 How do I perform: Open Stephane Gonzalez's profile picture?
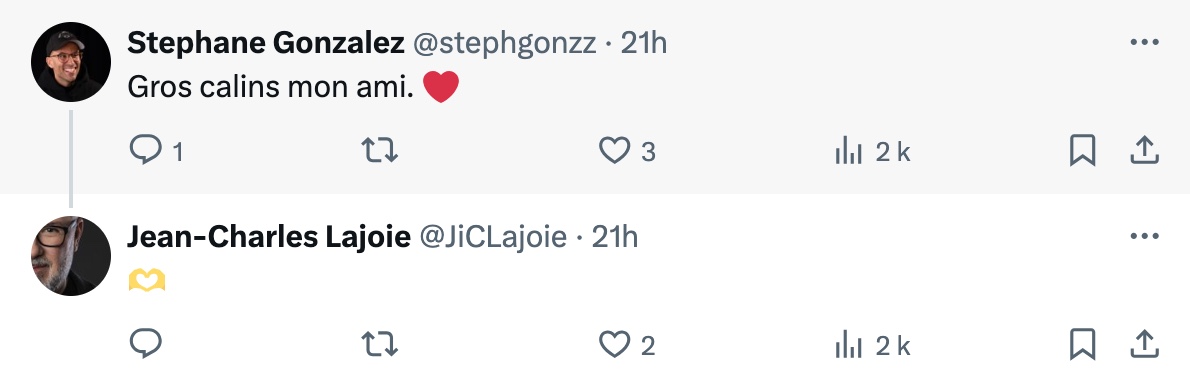click(x=71, y=62)
